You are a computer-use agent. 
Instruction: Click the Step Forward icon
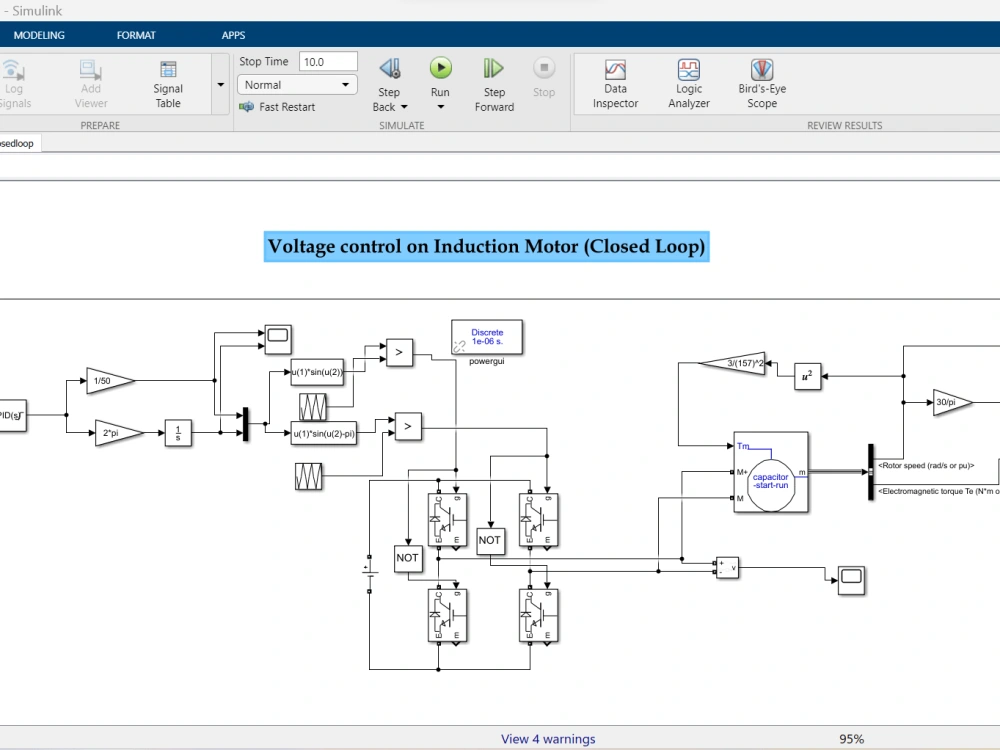pyautogui.click(x=493, y=70)
